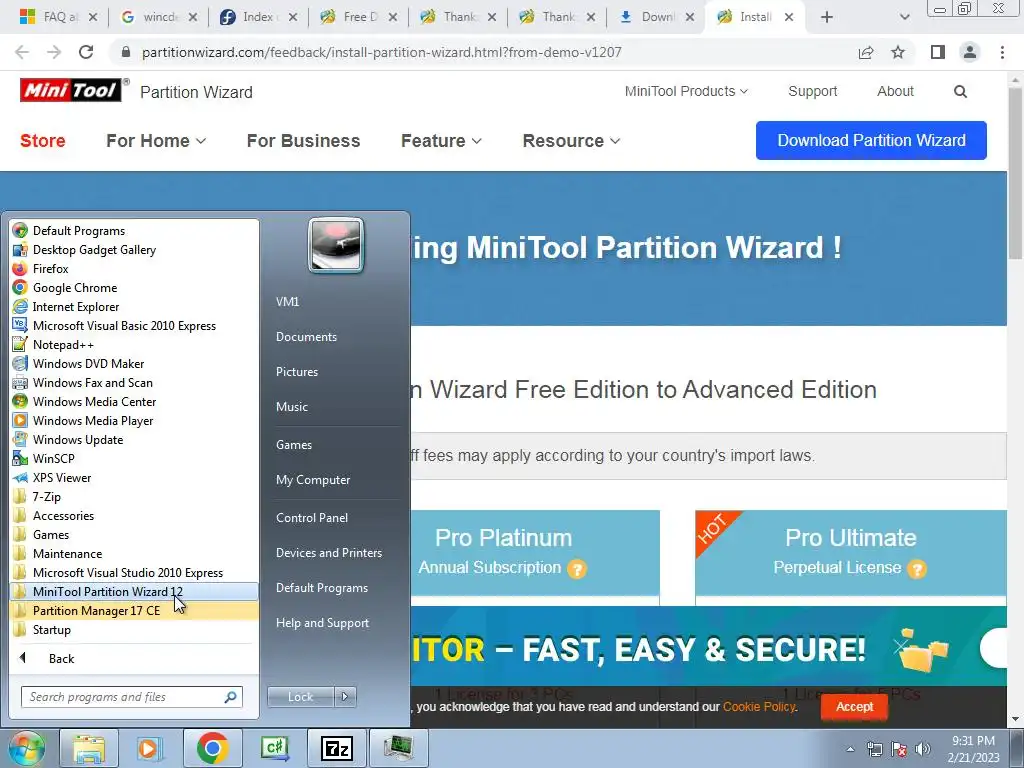Expand the Feature dropdown
Screen dimensions: 1024x768
[441, 140]
